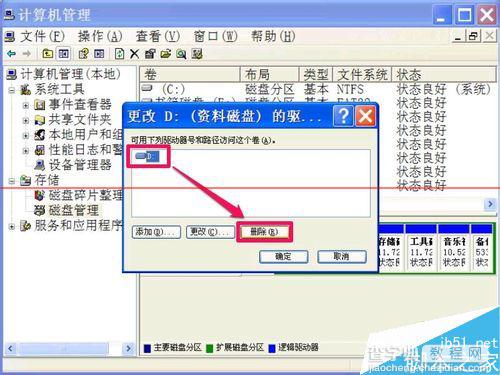
Task: Click the console icon left of 文件 menu
Action: click(x=10, y=36)
